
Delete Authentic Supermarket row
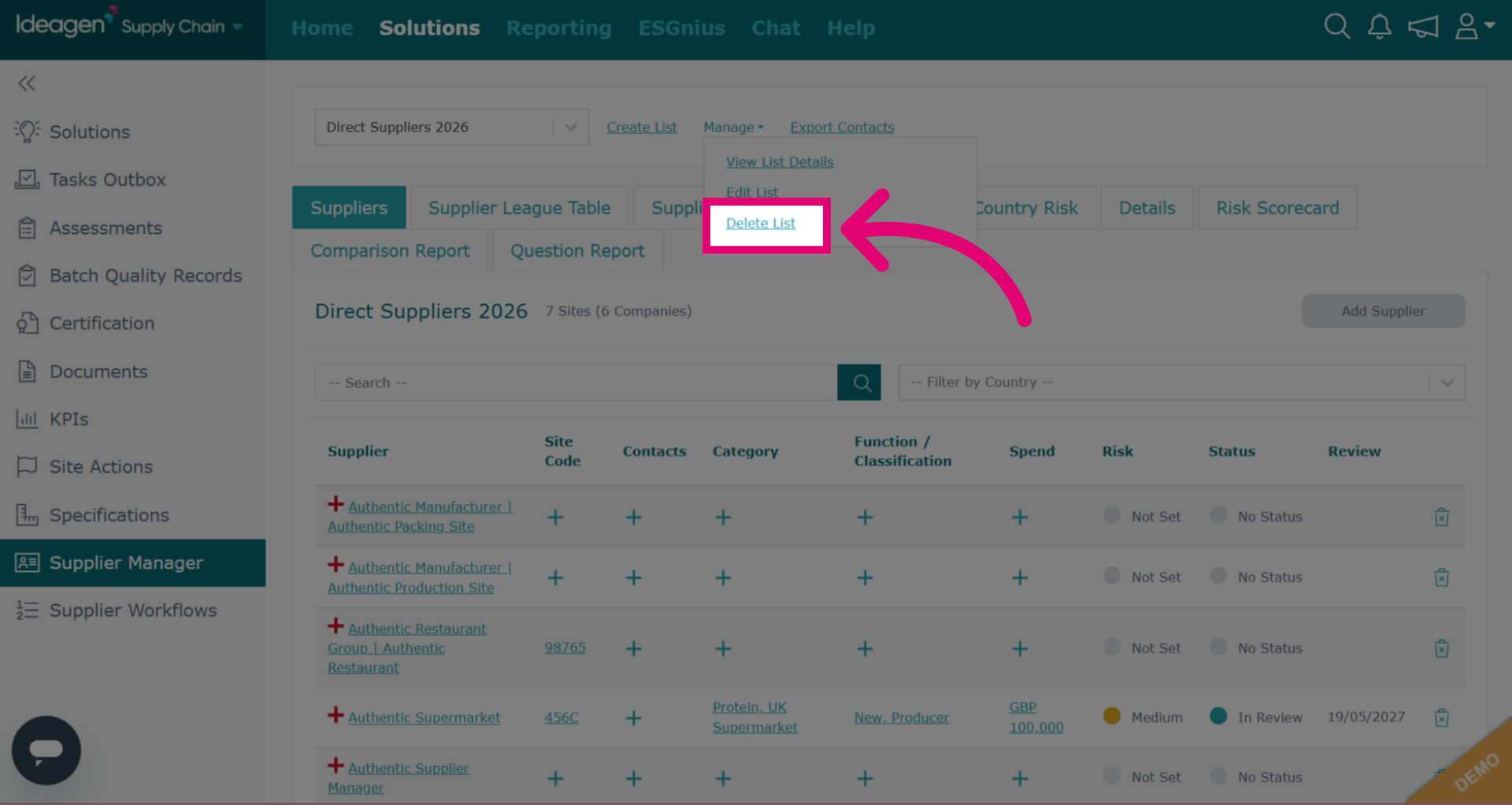click(1441, 718)
